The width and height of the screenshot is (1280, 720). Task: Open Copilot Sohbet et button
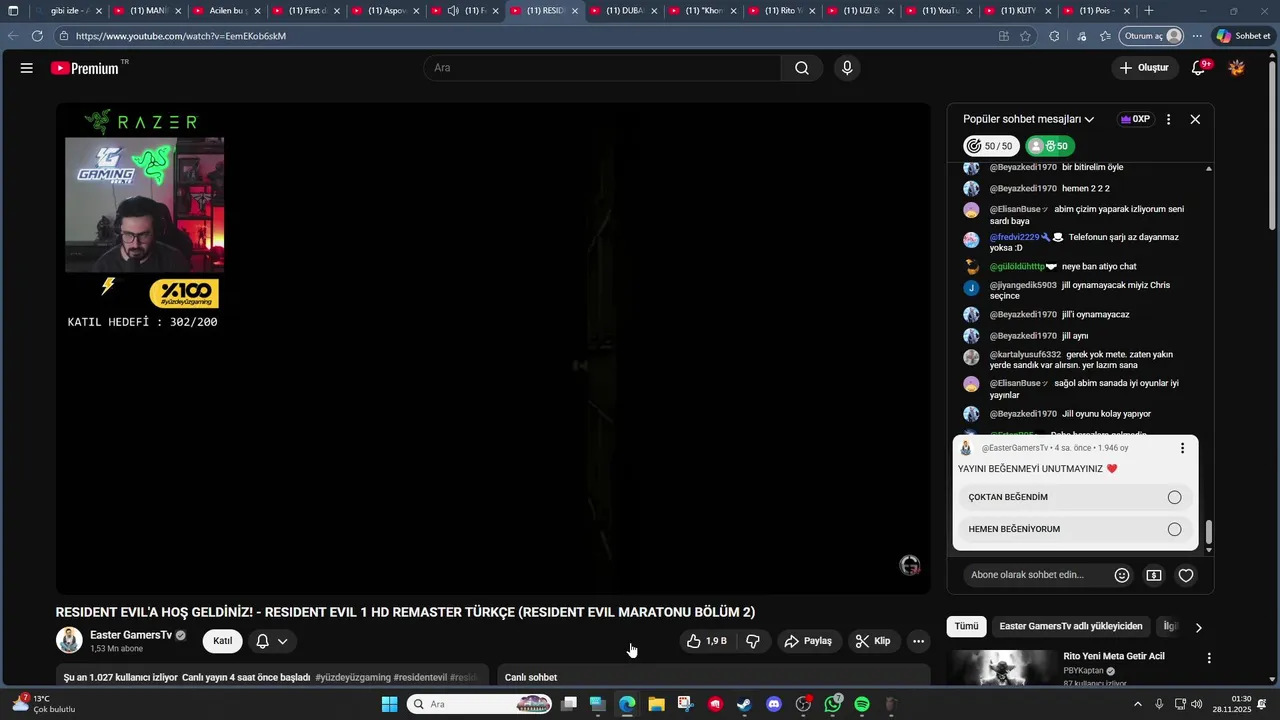[1243, 36]
